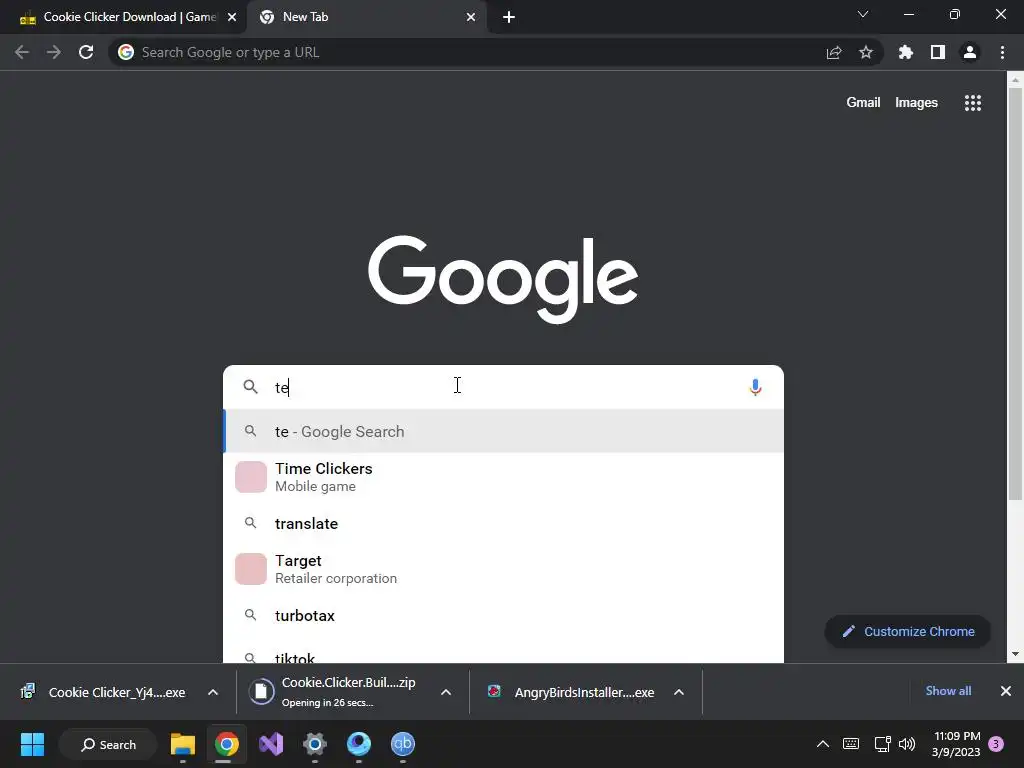Open the qBittorrent taskbar icon

[x=403, y=744]
